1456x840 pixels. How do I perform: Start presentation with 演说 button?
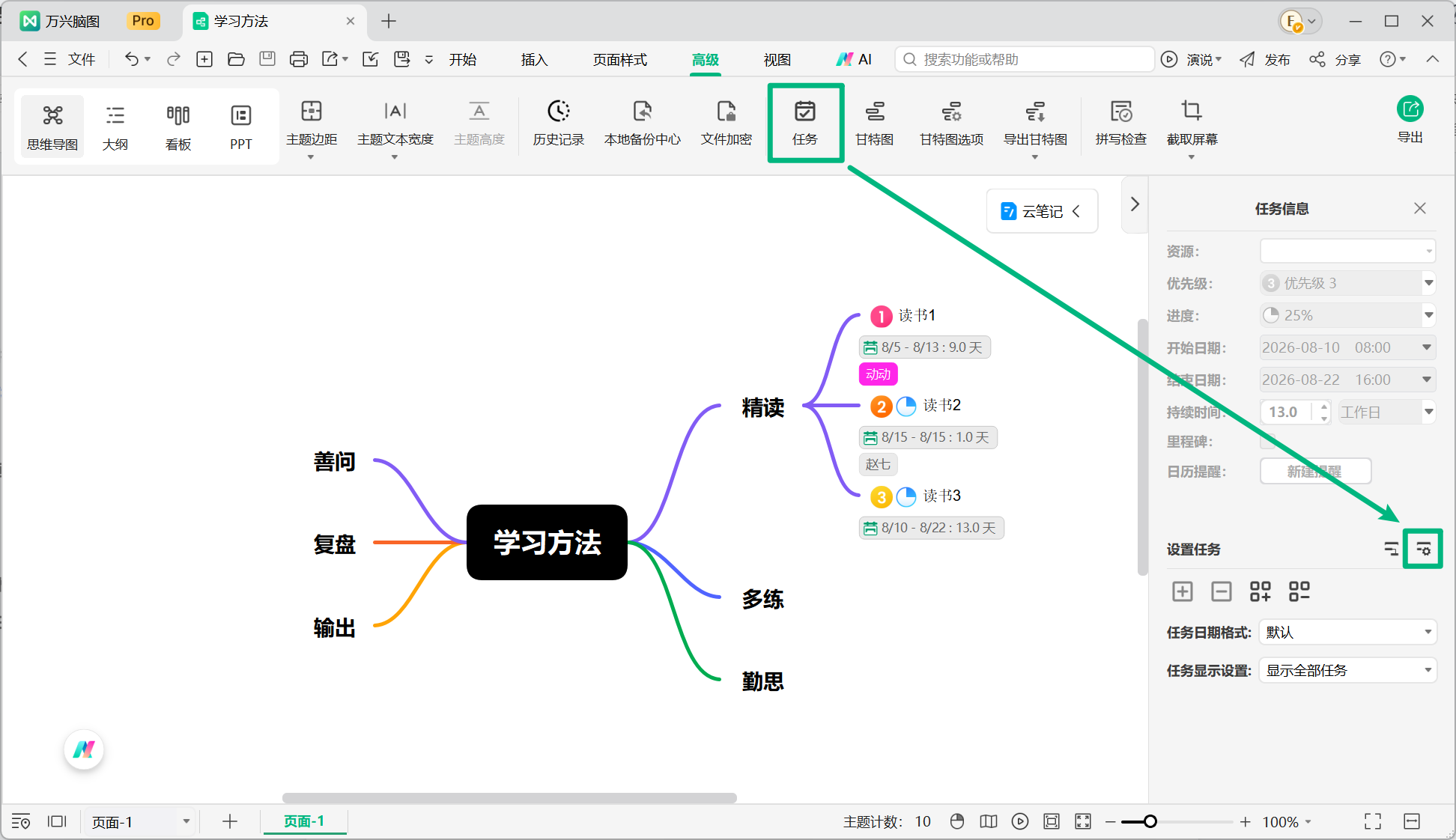click(x=1192, y=60)
